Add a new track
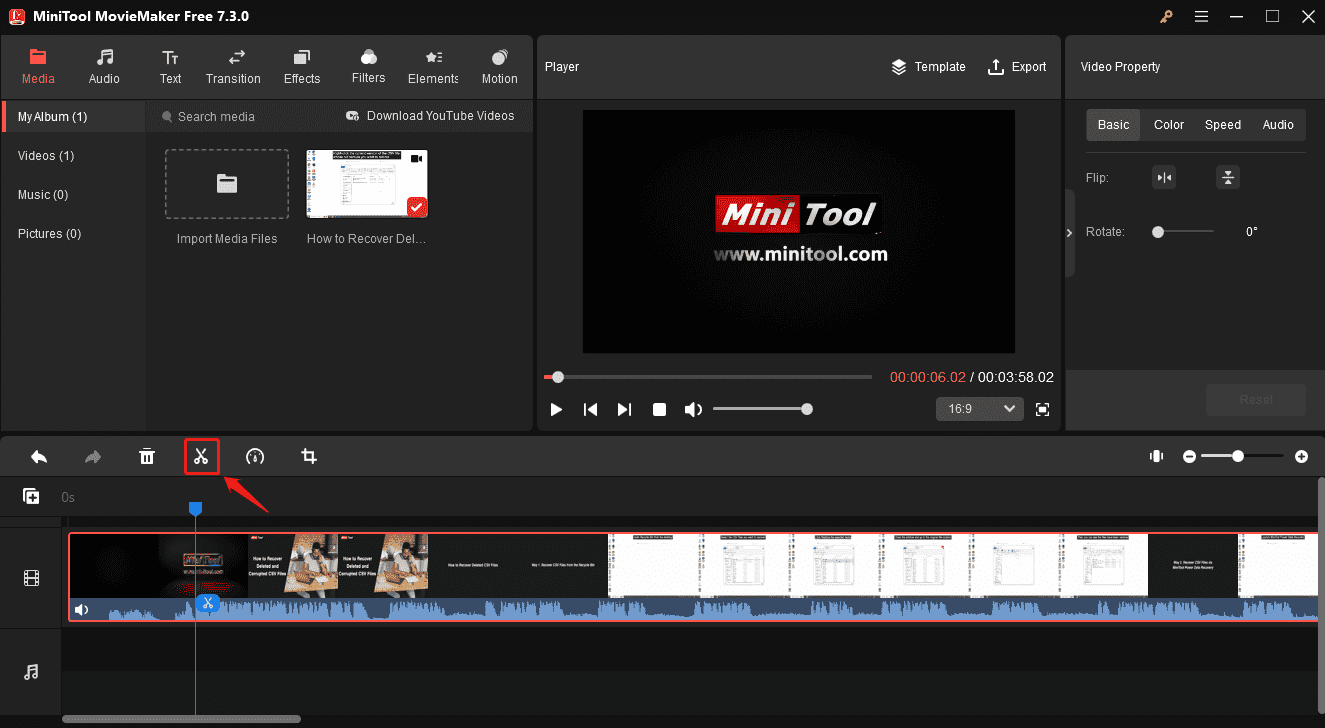This screenshot has width=1325, height=728. [31, 497]
